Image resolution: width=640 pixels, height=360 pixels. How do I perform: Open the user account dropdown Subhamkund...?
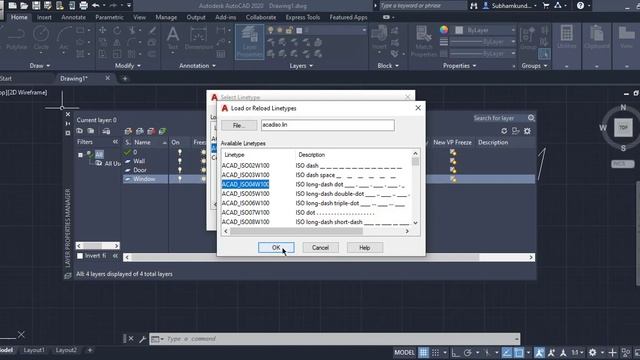coord(511,6)
